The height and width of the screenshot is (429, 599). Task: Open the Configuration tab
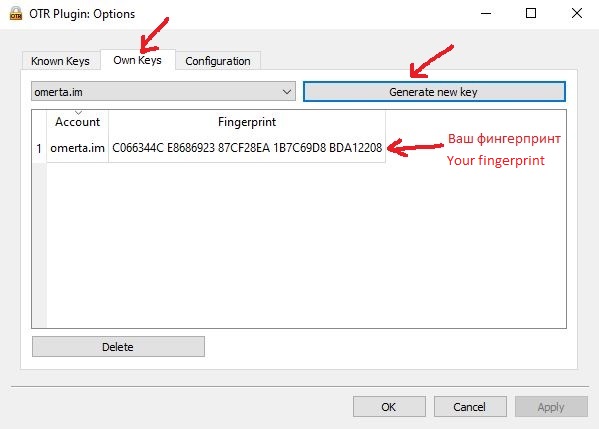pos(218,61)
